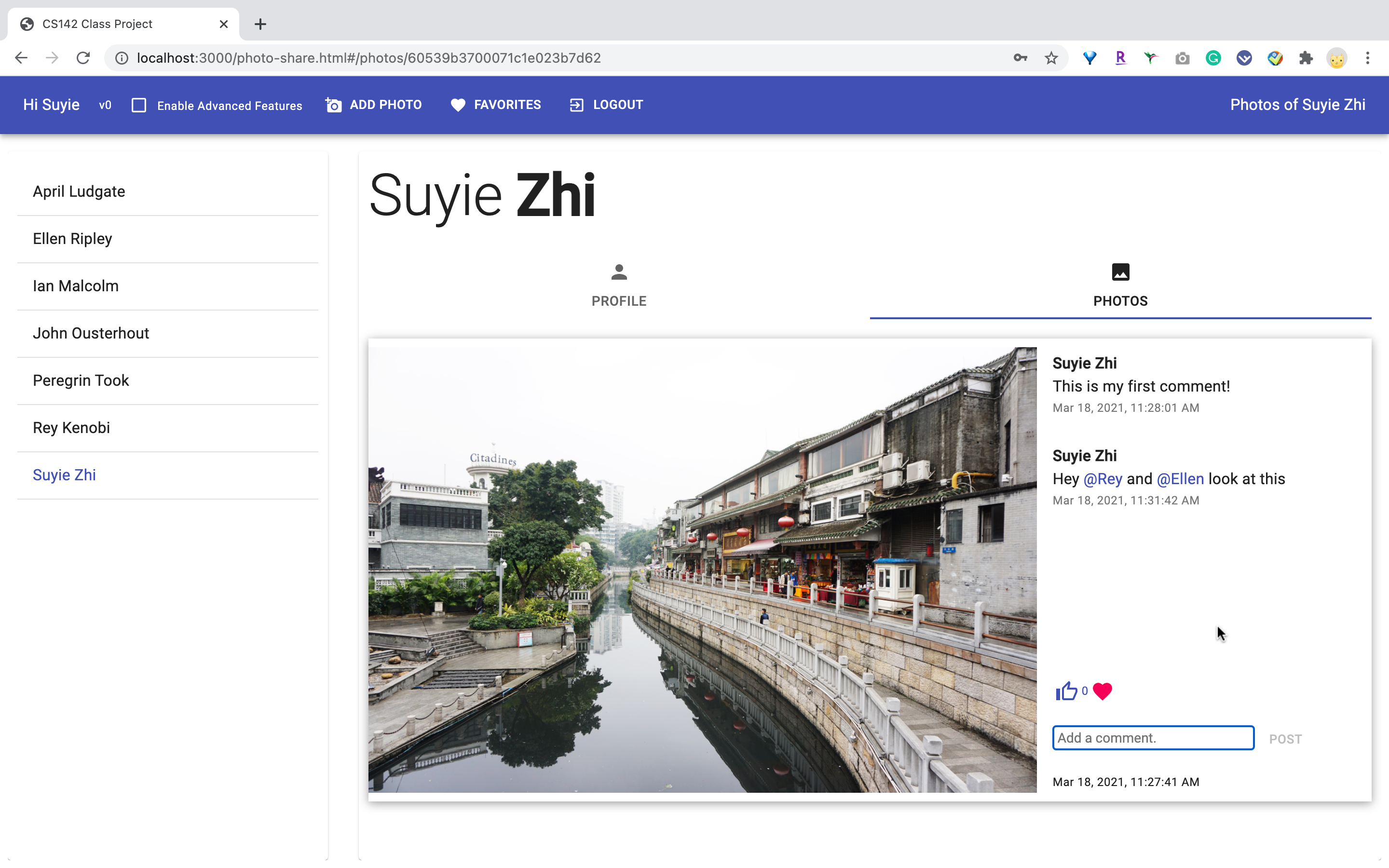The height and width of the screenshot is (868, 1389).
Task: Click the purple R extension icon
Action: [1120, 58]
